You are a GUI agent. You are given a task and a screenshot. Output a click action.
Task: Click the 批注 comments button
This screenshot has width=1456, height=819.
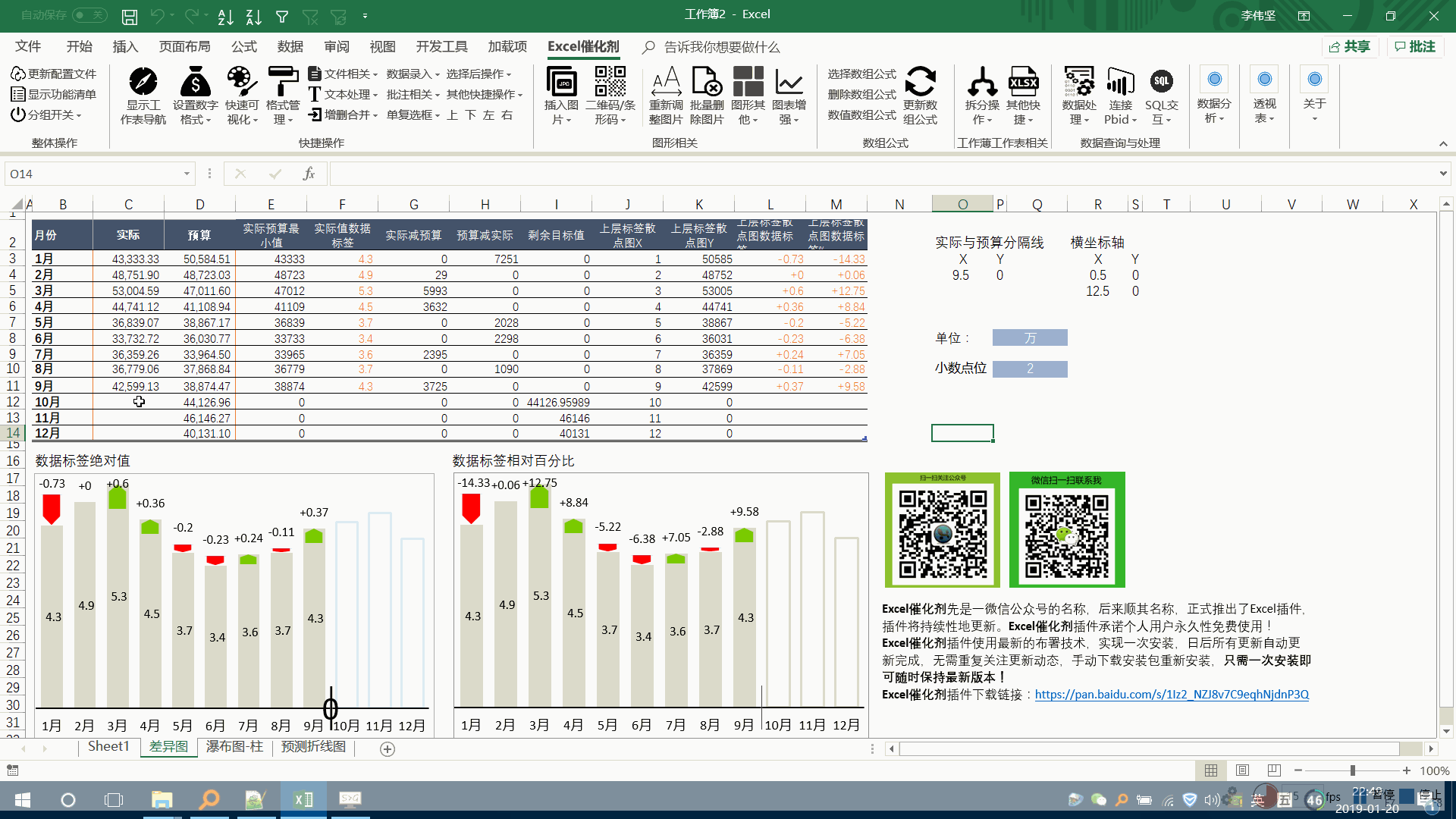(1415, 47)
